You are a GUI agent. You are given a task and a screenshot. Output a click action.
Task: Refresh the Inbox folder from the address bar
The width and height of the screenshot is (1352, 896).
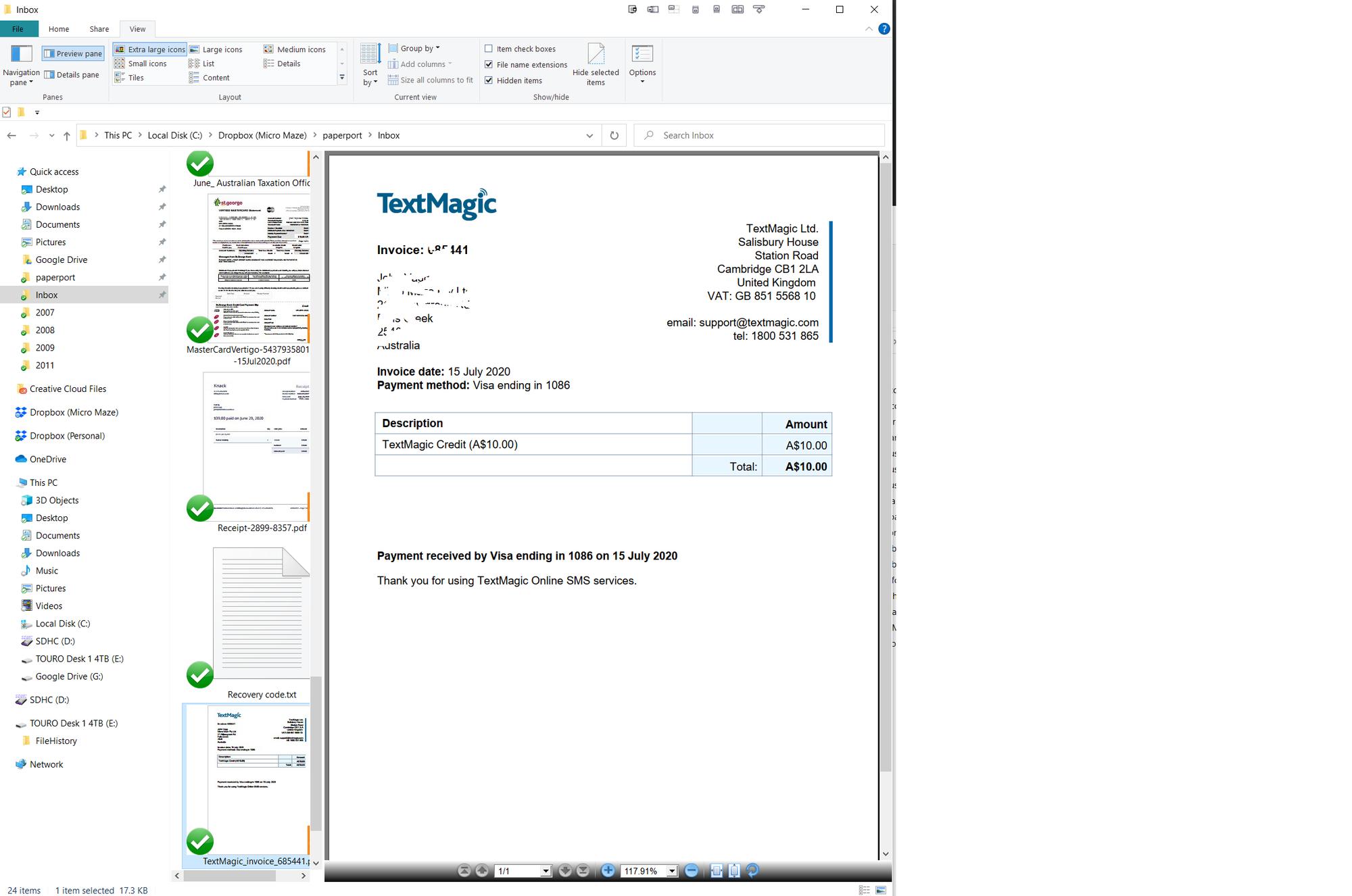click(614, 135)
